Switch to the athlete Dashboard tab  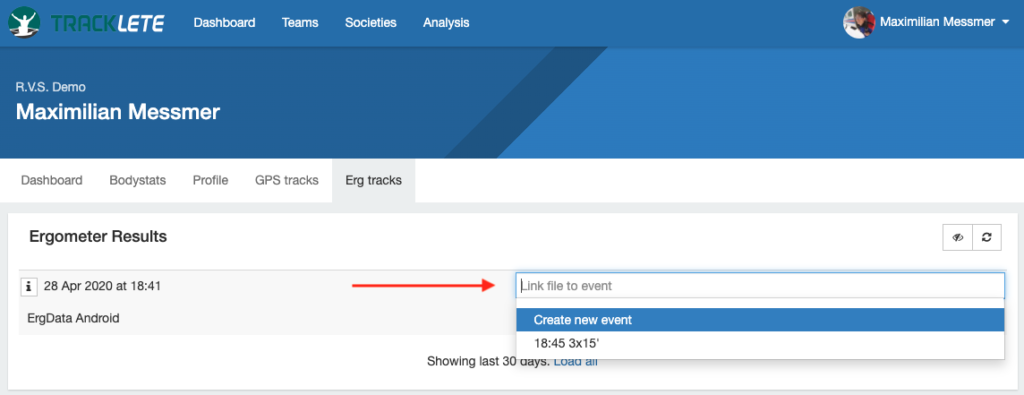click(52, 180)
